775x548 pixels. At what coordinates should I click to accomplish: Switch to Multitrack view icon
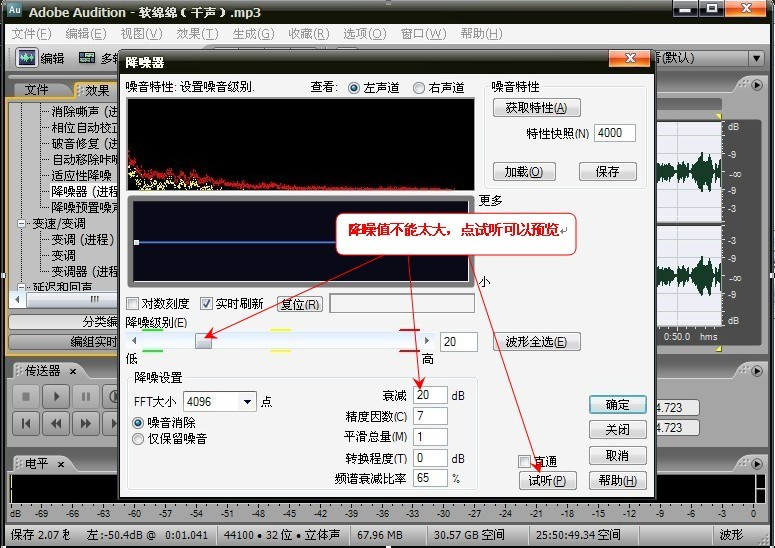click(87, 58)
